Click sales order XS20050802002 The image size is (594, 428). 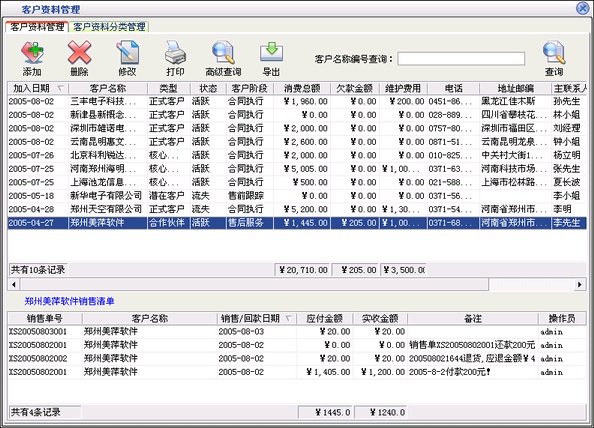(38, 358)
